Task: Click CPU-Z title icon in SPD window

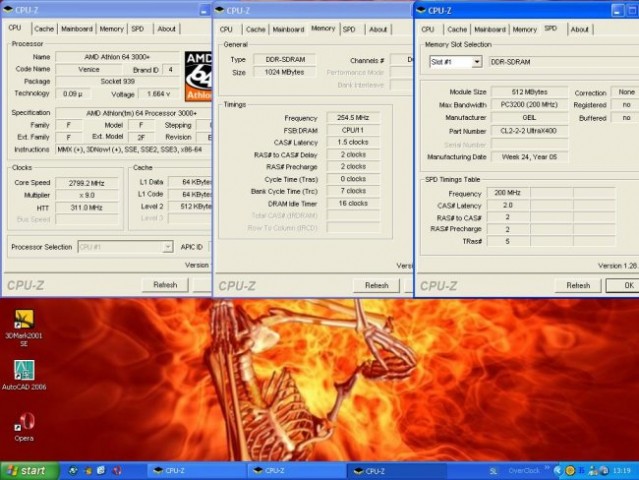Action: click(x=422, y=10)
